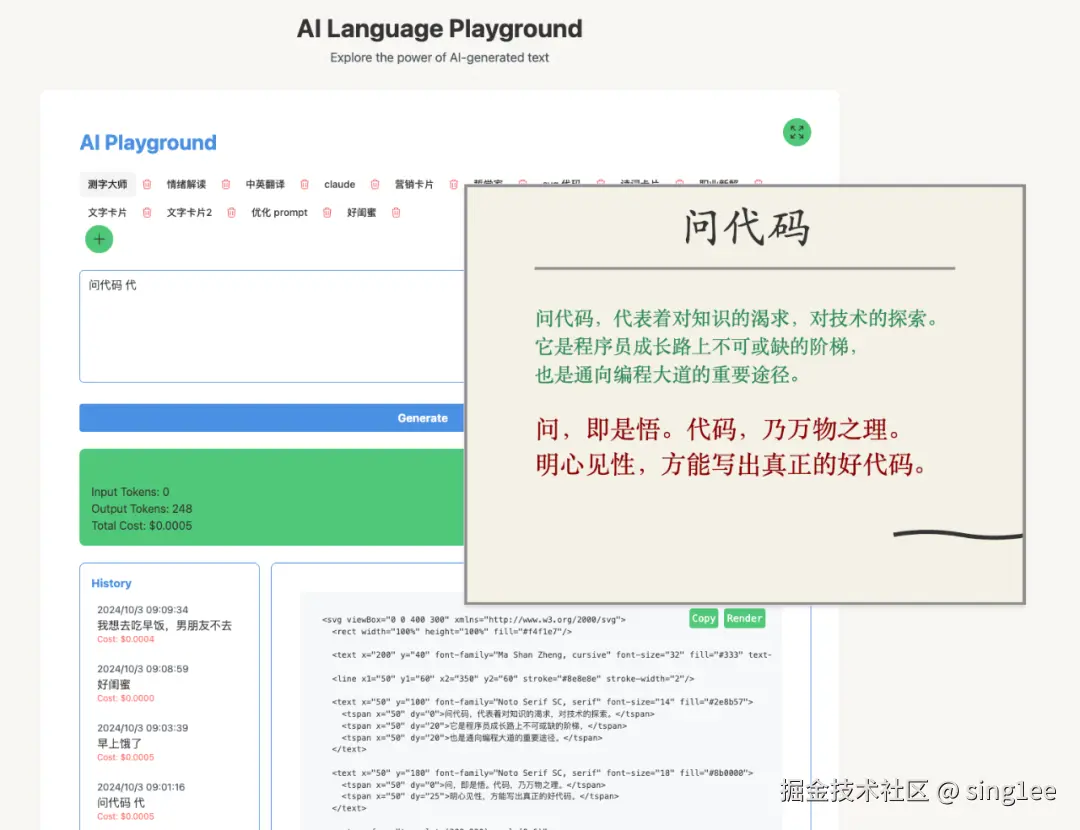Click the green fullscreen expand icon
Image resolution: width=1080 pixels, height=830 pixels.
pyautogui.click(x=796, y=132)
